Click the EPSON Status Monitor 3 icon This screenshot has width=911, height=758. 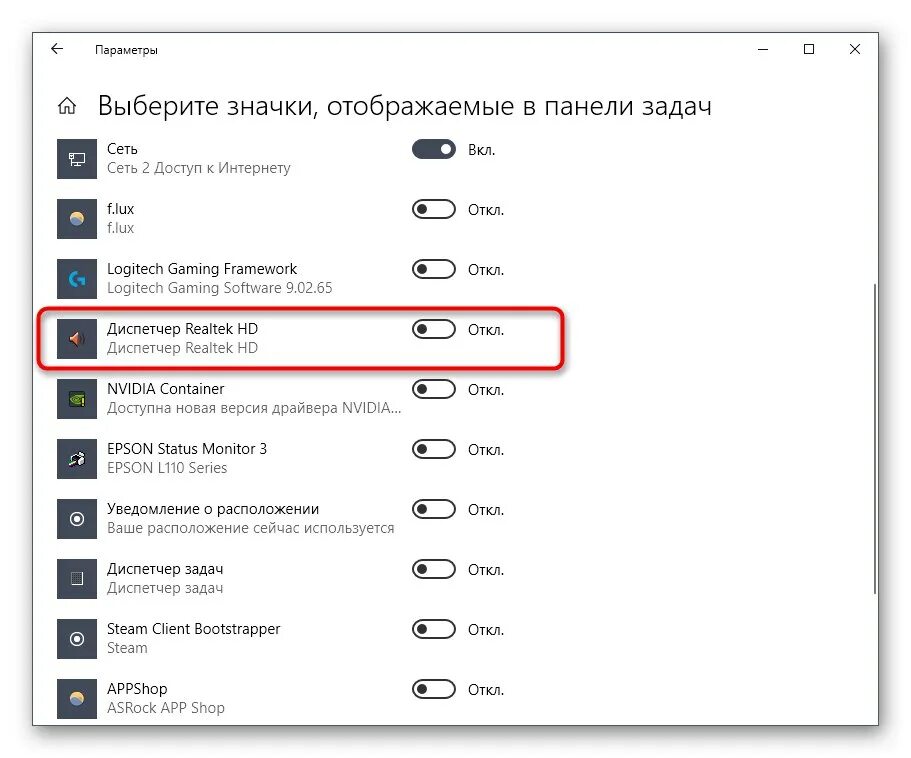[x=76, y=458]
